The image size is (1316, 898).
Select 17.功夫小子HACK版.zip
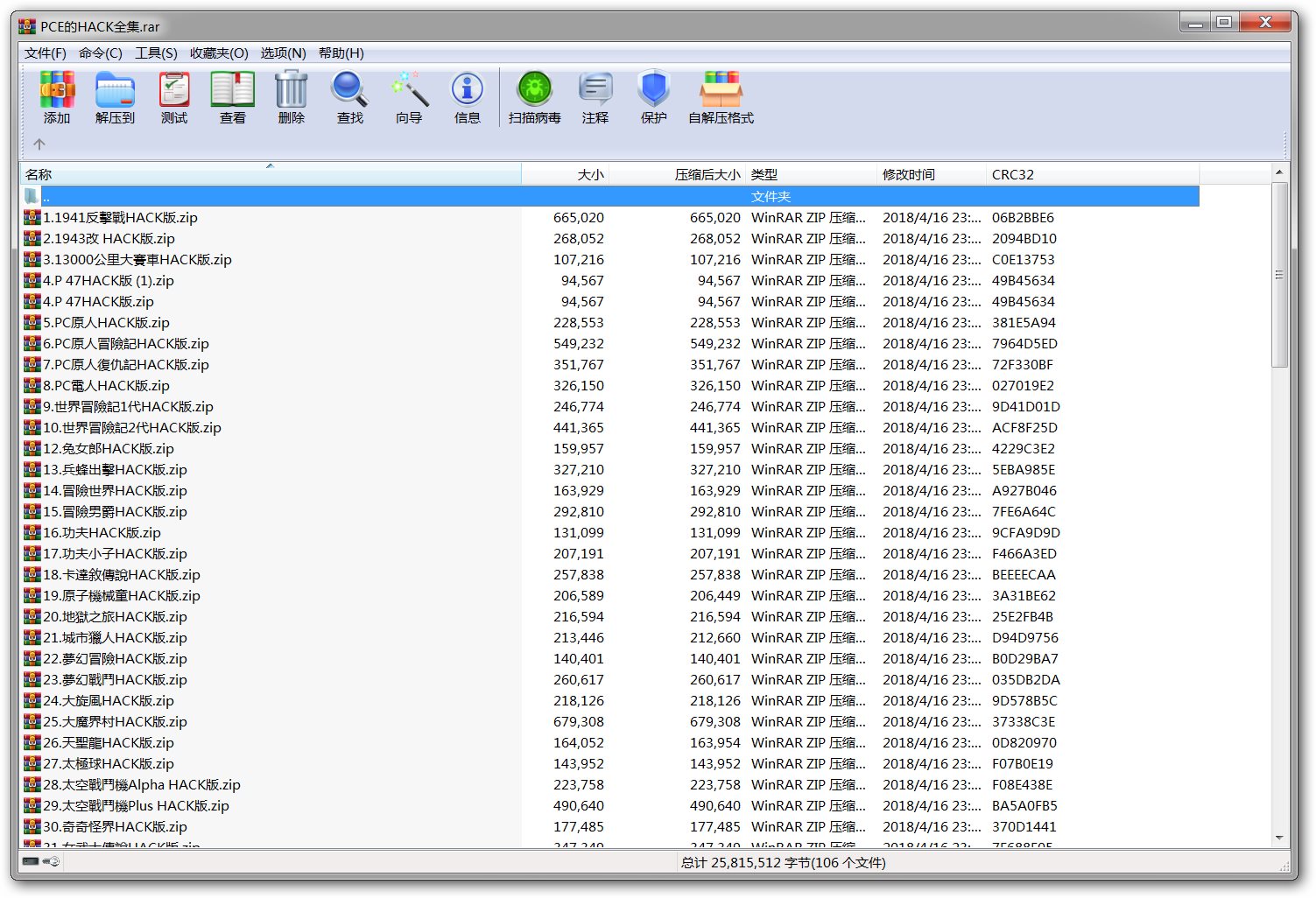(115, 553)
